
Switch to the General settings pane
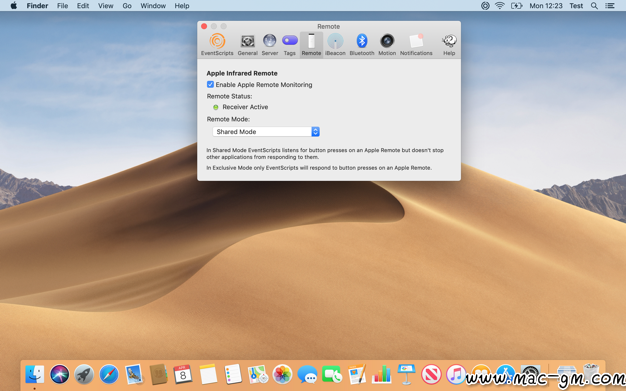click(248, 45)
